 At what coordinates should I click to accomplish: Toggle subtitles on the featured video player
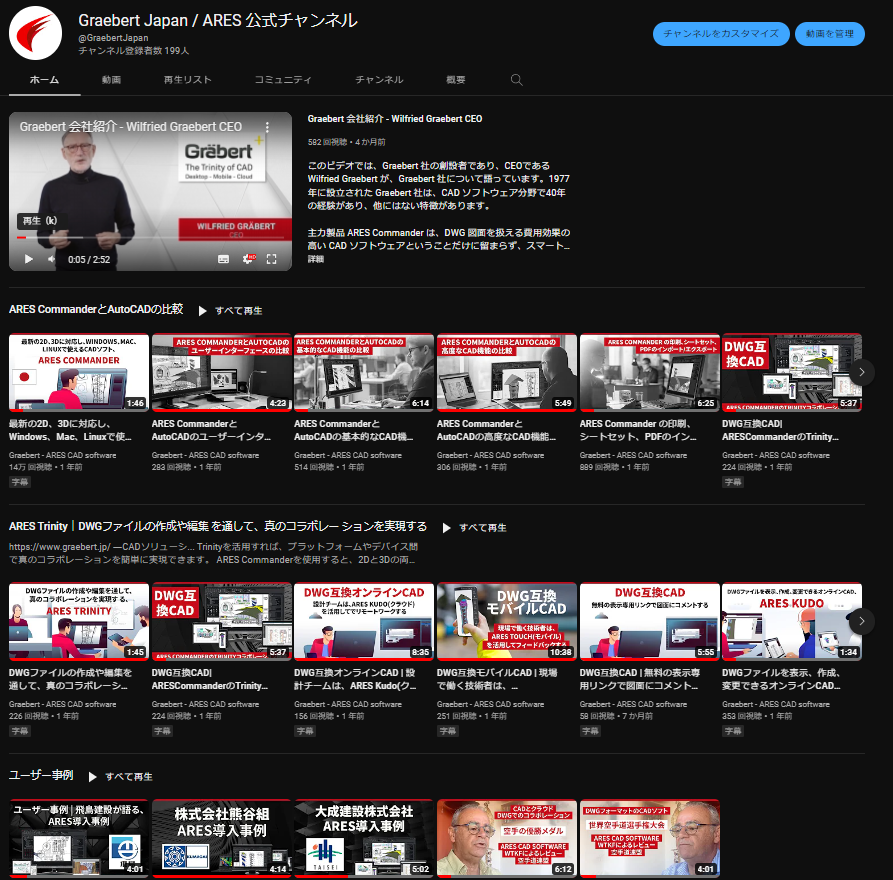click(x=224, y=259)
